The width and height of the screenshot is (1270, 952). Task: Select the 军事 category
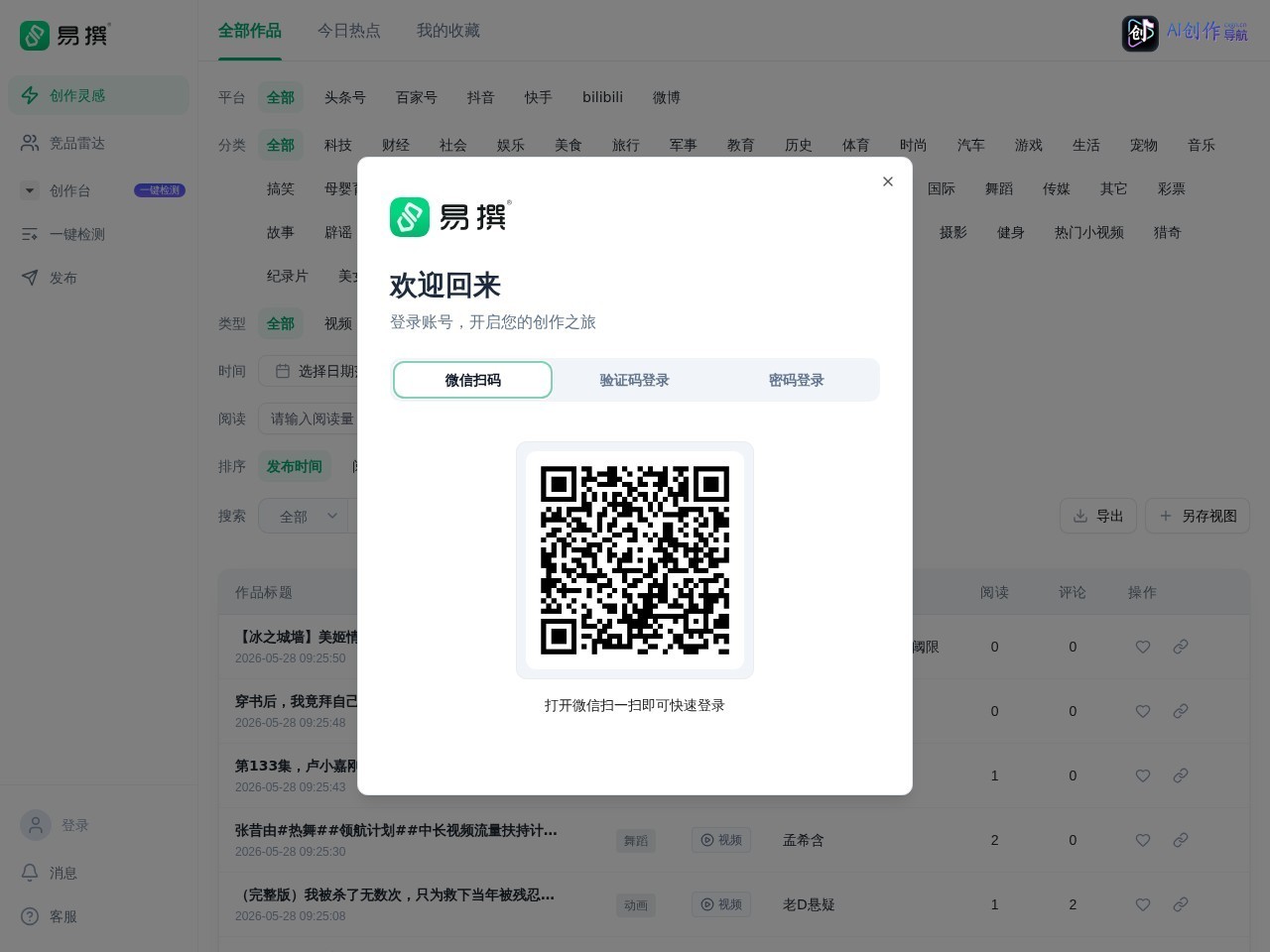(x=684, y=145)
